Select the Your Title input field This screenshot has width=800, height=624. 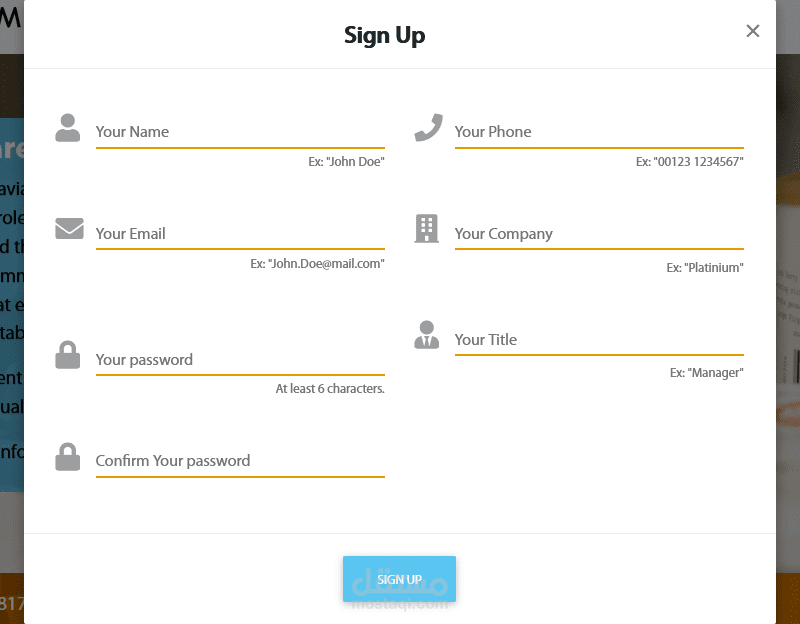tap(599, 340)
